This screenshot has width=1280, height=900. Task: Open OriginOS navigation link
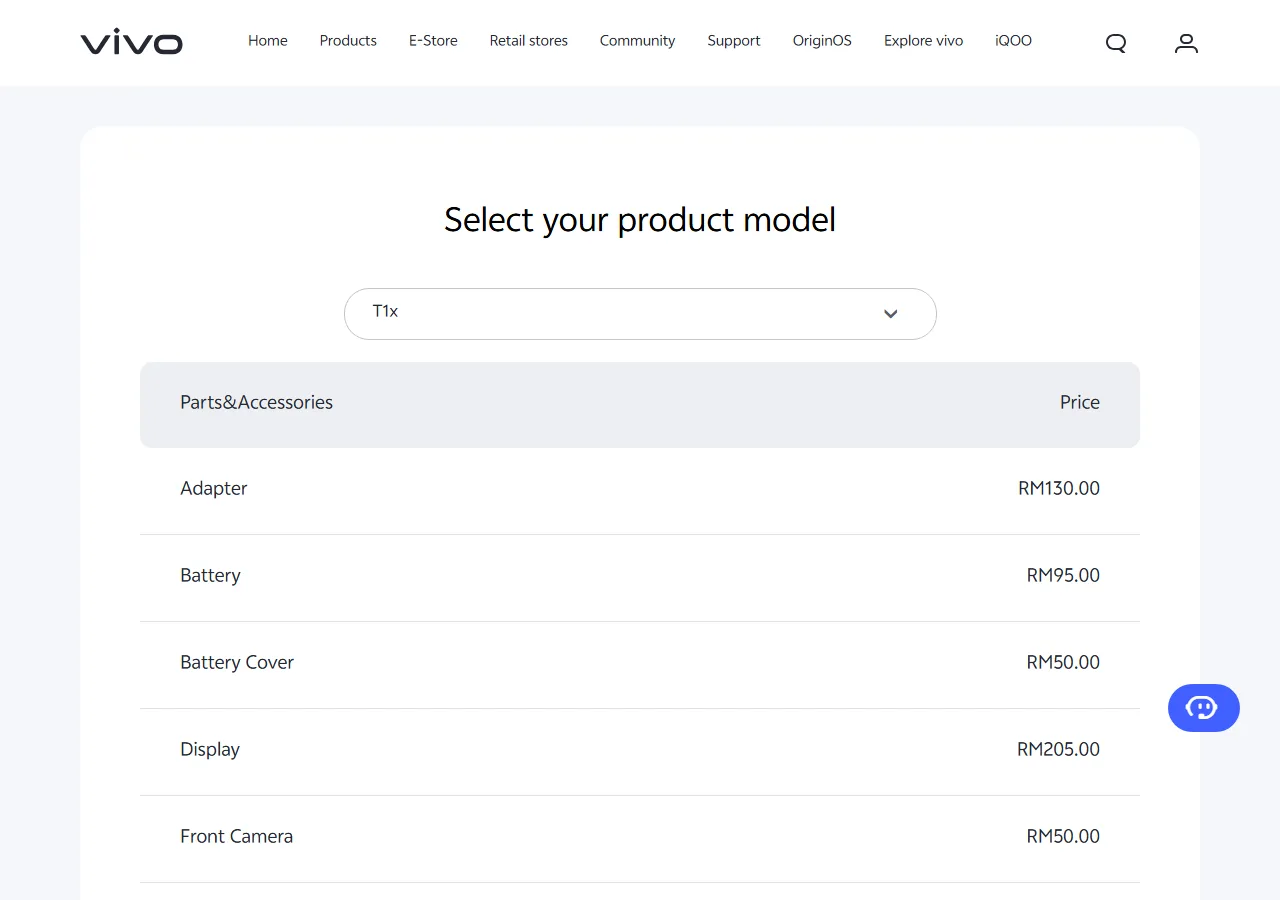click(x=822, y=41)
